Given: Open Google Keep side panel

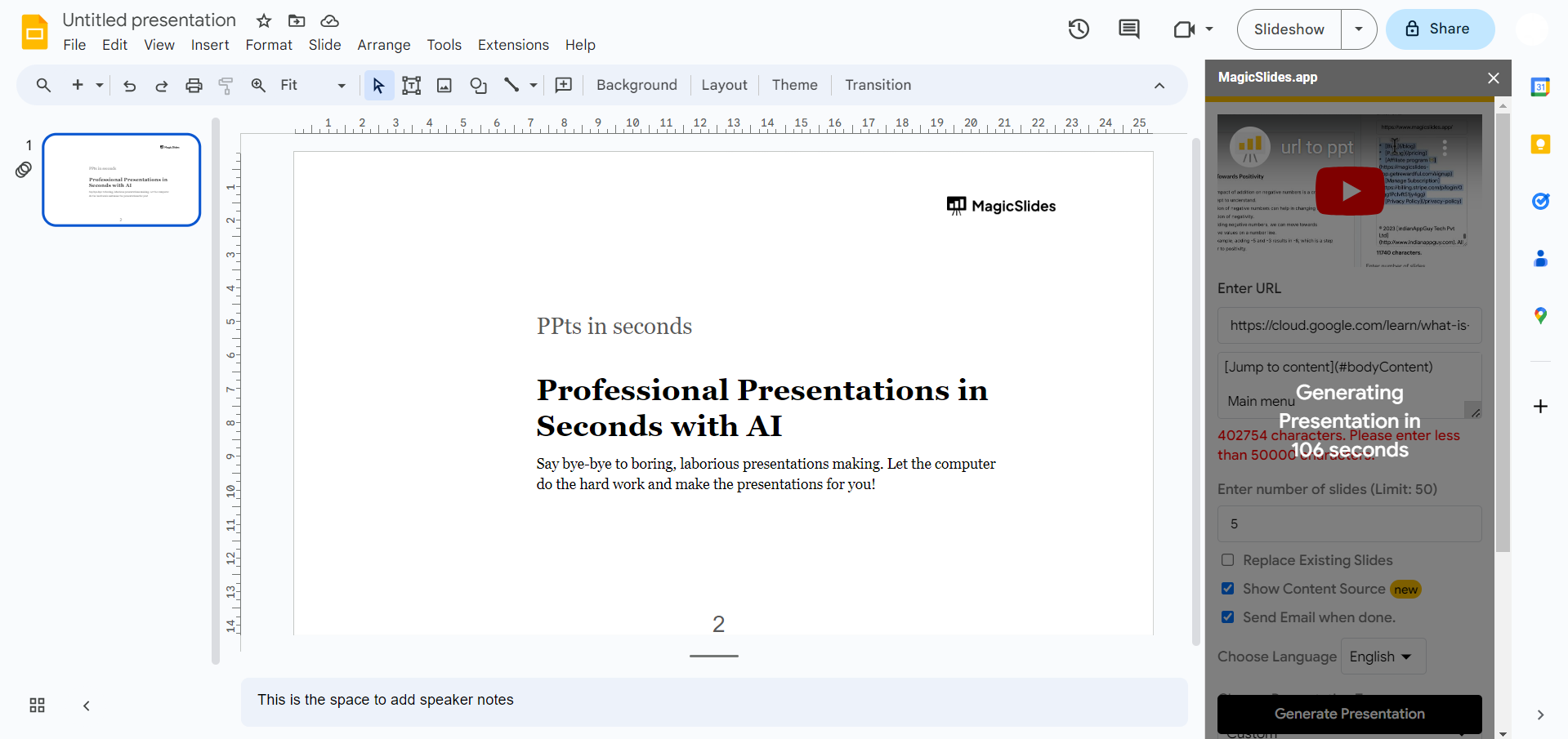Looking at the screenshot, I should [x=1540, y=145].
